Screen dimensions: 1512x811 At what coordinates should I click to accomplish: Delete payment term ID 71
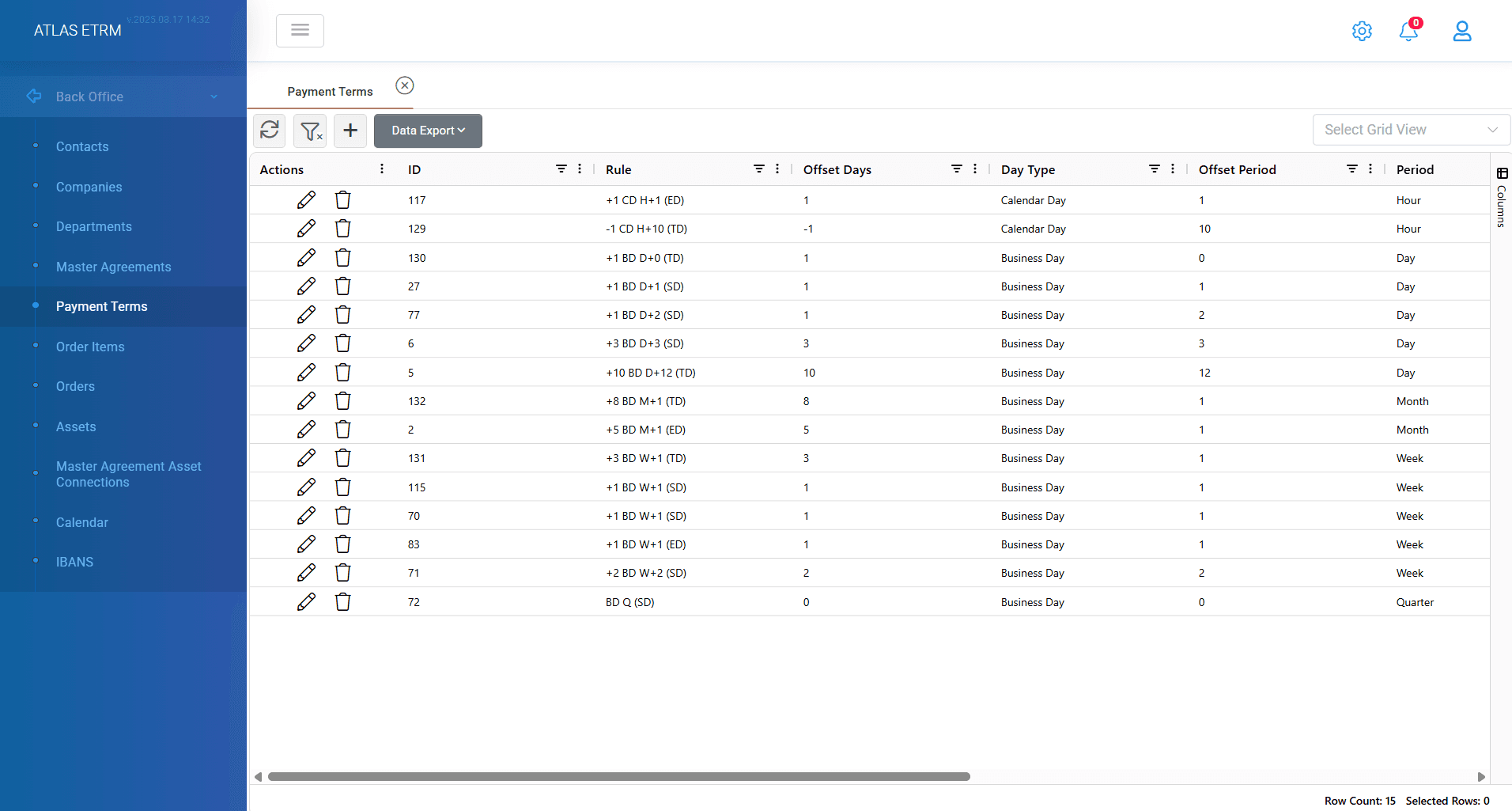pyautogui.click(x=342, y=573)
